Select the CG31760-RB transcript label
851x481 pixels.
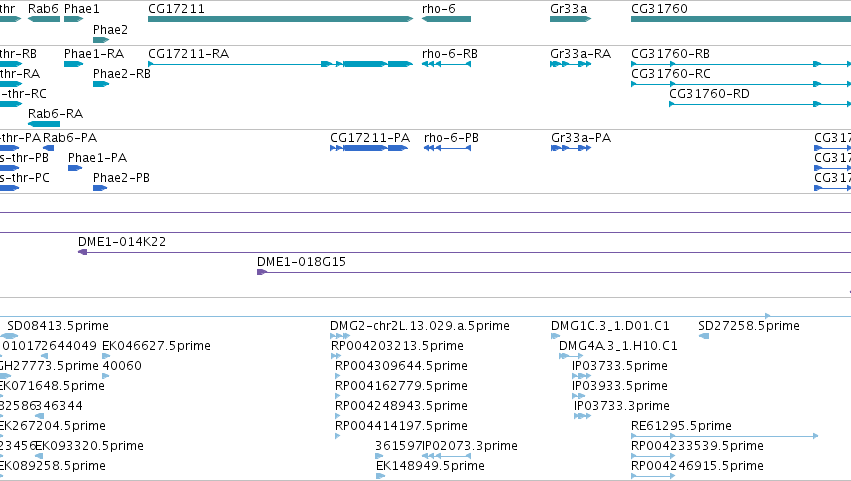670,54
